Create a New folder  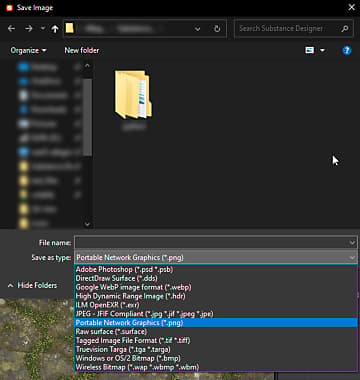click(x=82, y=51)
